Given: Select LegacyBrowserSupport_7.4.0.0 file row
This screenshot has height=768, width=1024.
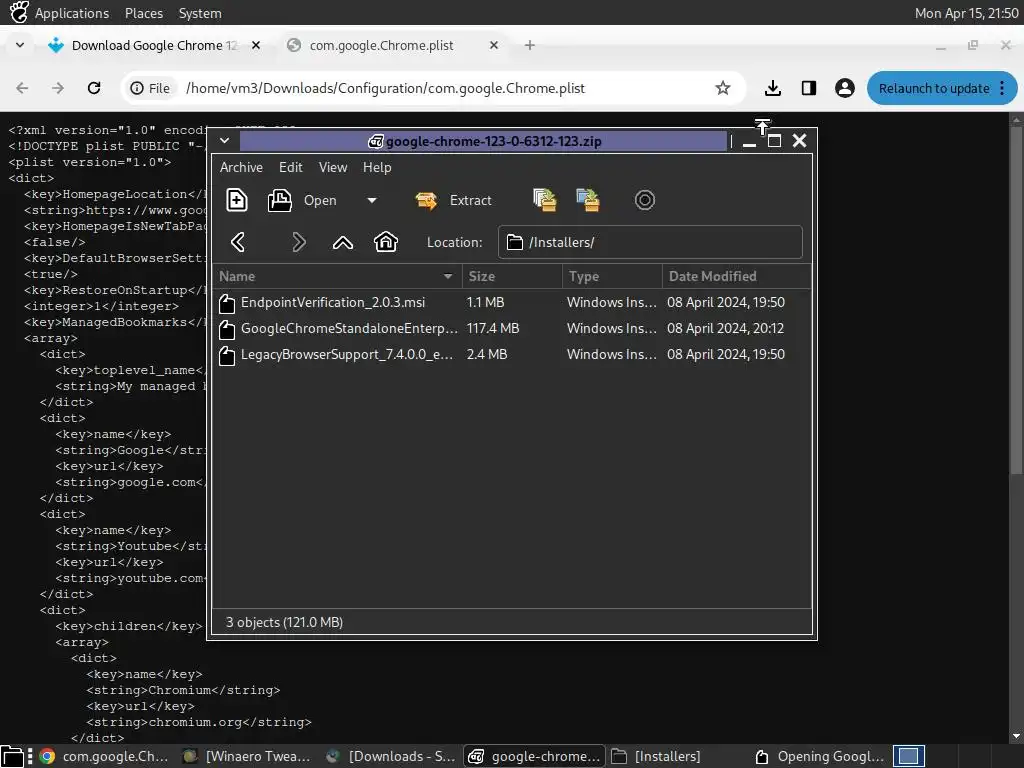Looking at the screenshot, I should (x=512, y=355).
